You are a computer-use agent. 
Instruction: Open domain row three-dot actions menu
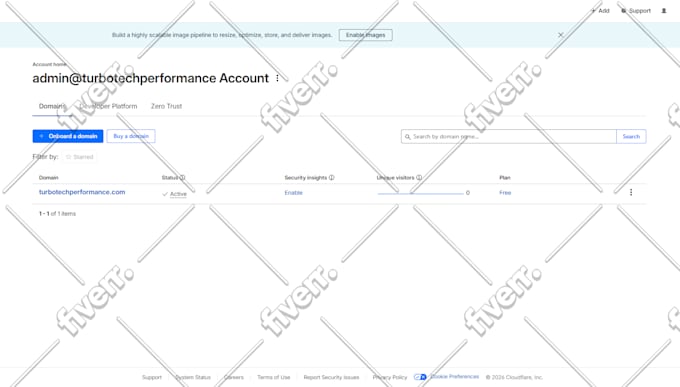point(631,192)
